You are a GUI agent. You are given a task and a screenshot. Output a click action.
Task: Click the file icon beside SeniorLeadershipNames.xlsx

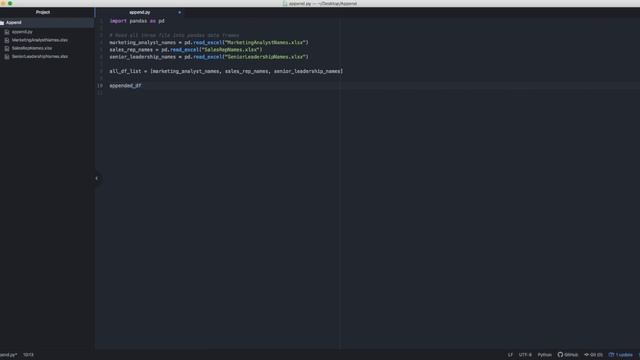[7, 56]
